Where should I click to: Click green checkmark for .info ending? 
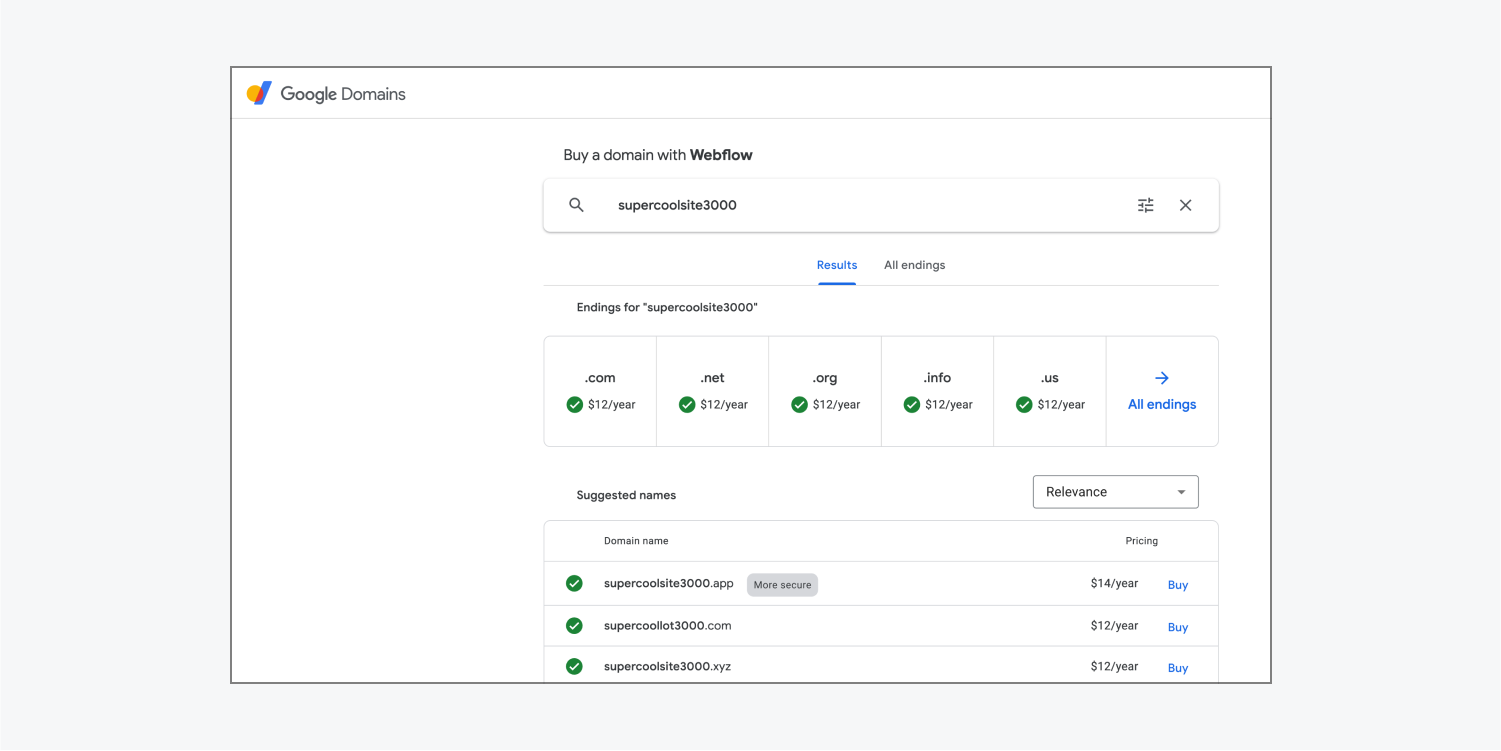coord(912,405)
